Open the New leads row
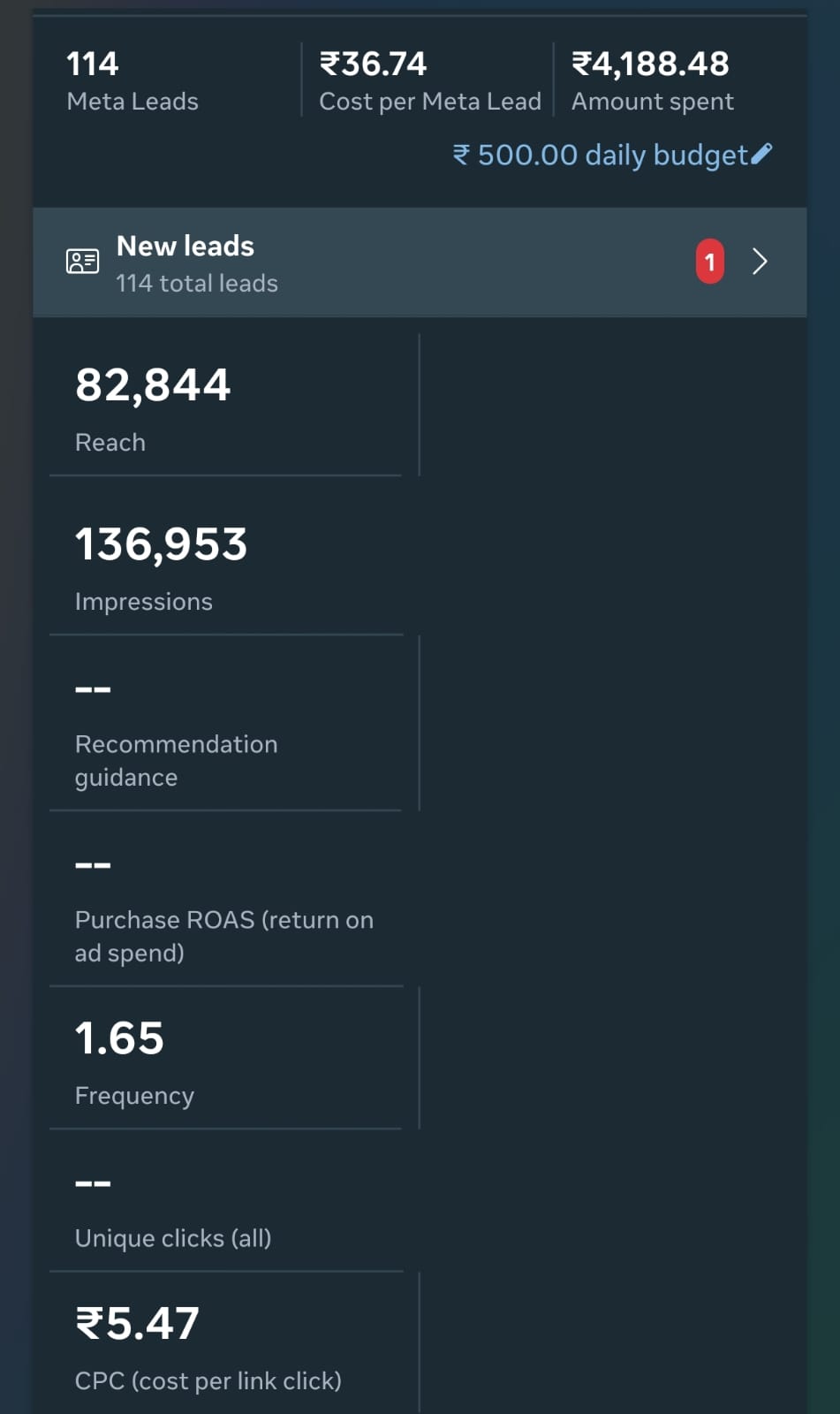The width and height of the screenshot is (840, 1414). tap(397, 262)
